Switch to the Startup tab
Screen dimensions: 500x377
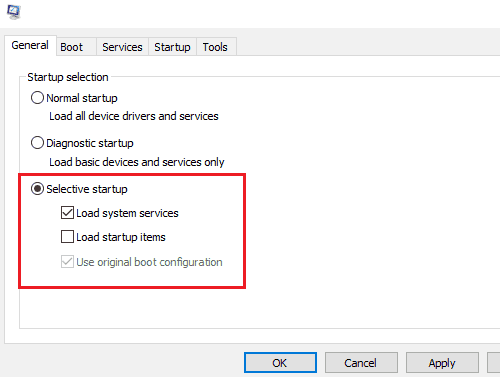point(172,47)
